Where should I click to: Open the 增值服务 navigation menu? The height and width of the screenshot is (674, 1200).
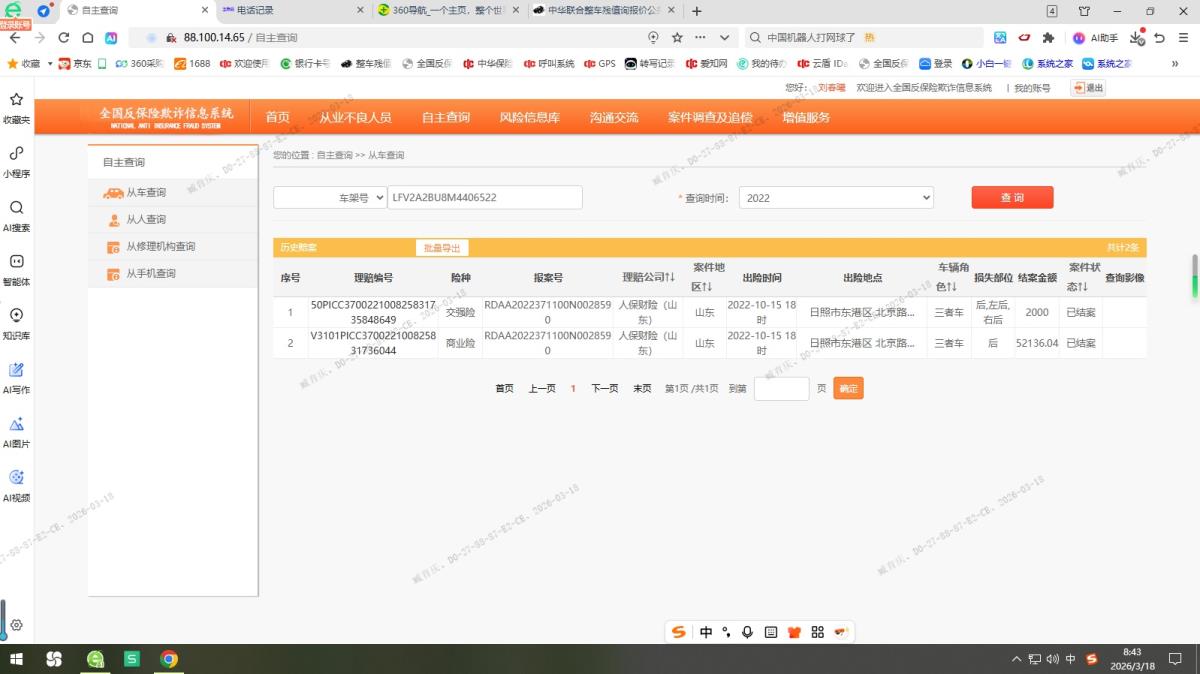pos(806,117)
